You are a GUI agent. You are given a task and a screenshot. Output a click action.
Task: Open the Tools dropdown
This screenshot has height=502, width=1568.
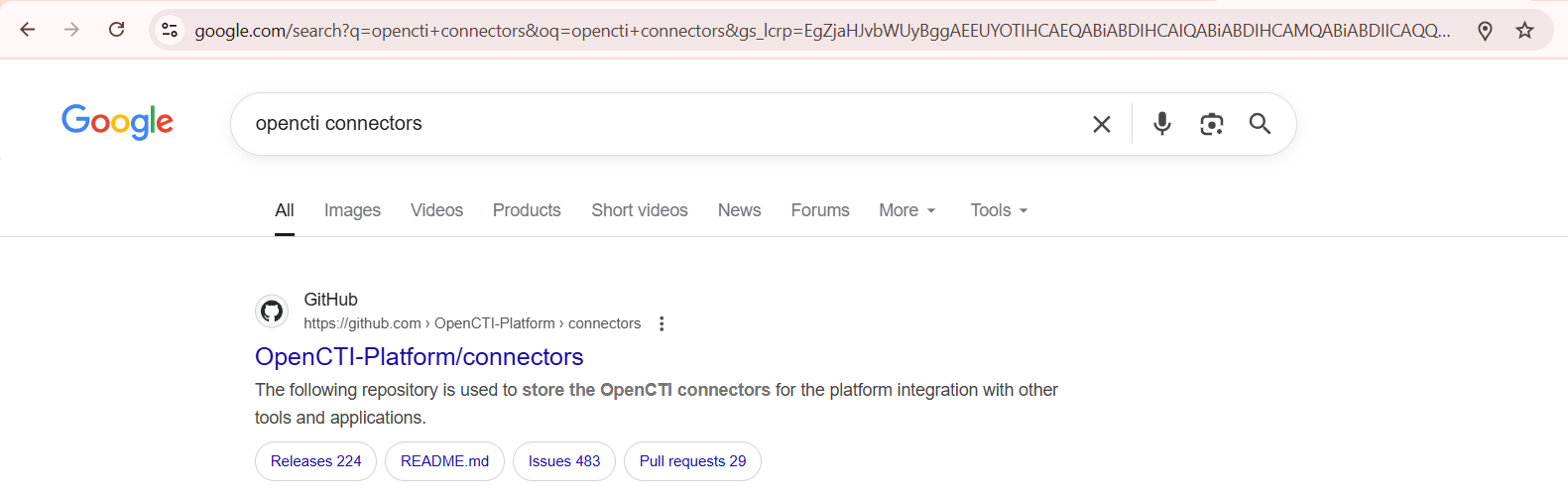coord(999,210)
